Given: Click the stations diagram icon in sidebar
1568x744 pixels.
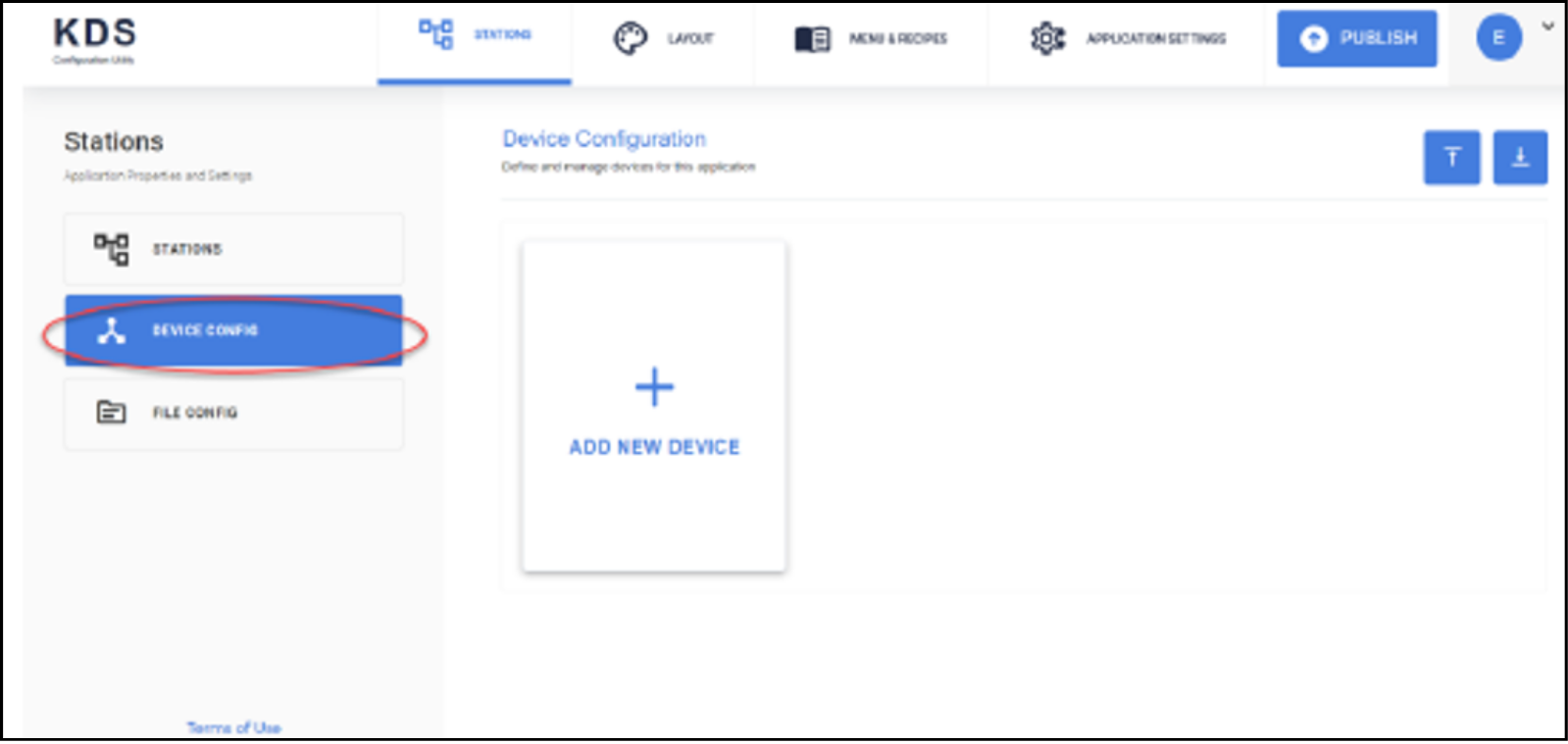Looking at the screenshot, I should [111, 249].
